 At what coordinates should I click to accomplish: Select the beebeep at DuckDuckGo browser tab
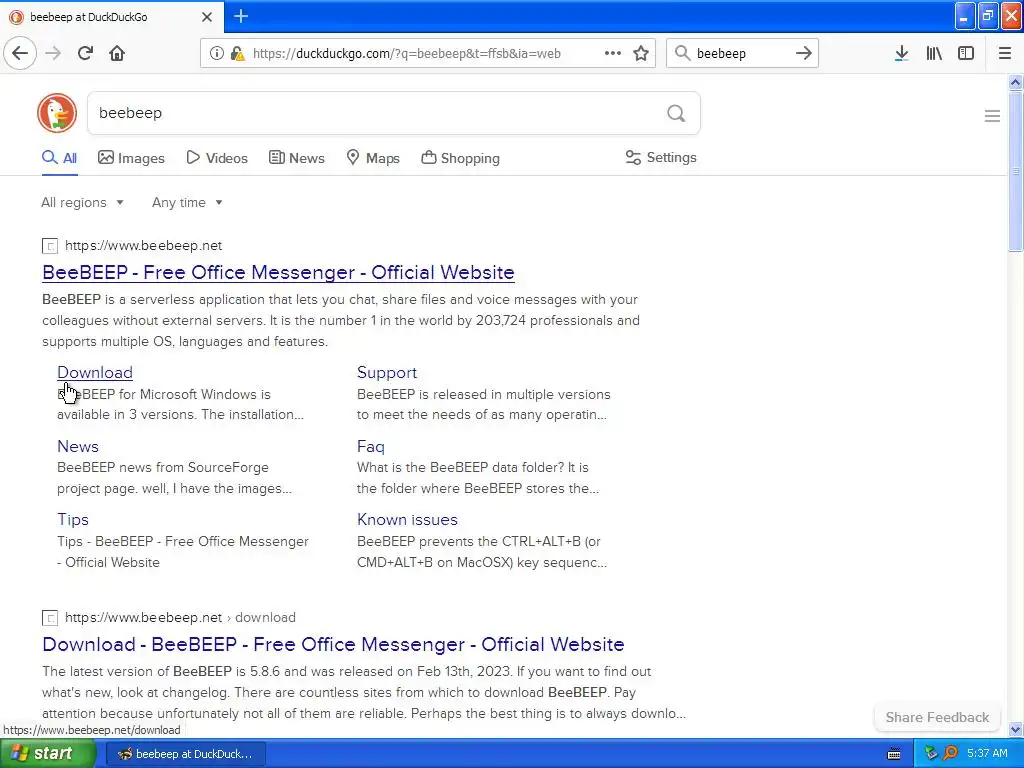(x=111, y=17)
